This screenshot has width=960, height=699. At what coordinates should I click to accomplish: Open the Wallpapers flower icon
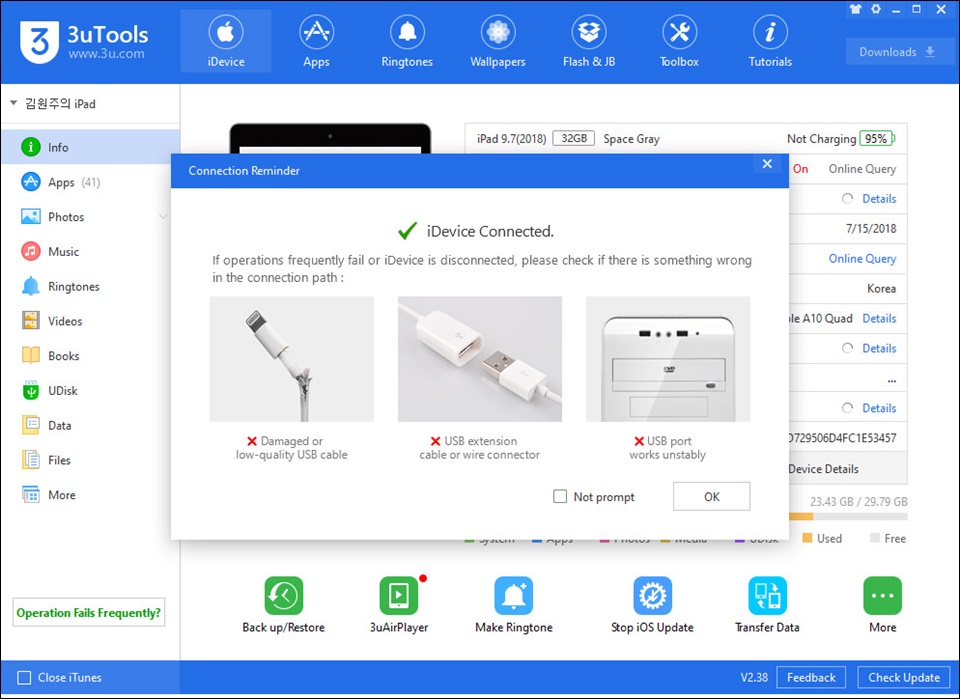coord(498,32)
